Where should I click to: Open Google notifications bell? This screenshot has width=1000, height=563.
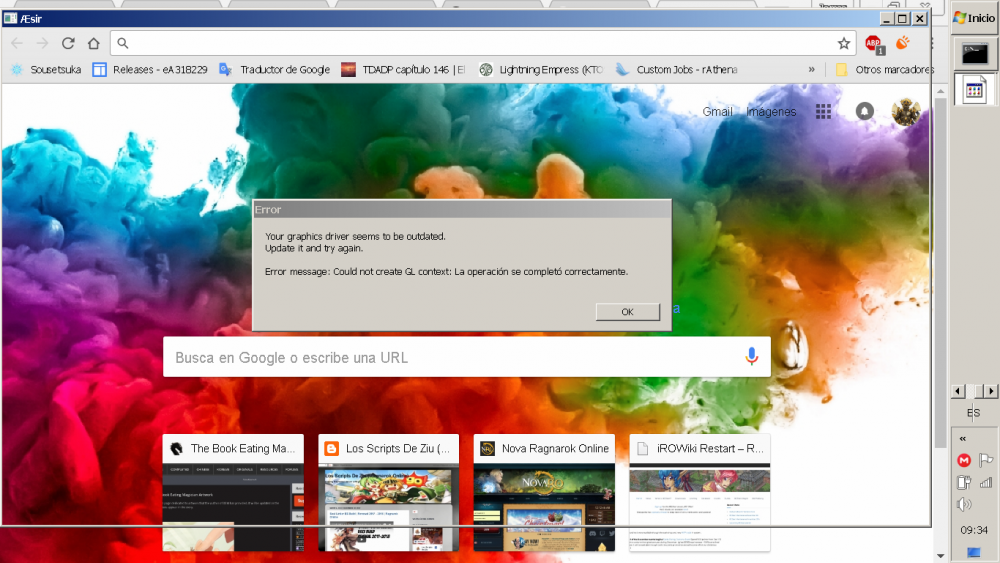(864, 111)
